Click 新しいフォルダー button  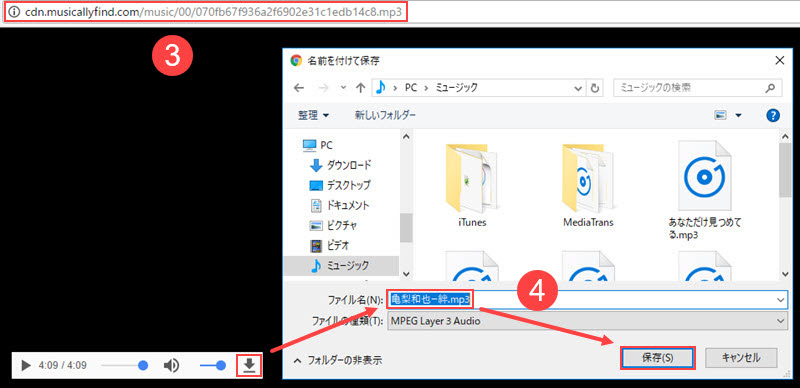[385, 115]
